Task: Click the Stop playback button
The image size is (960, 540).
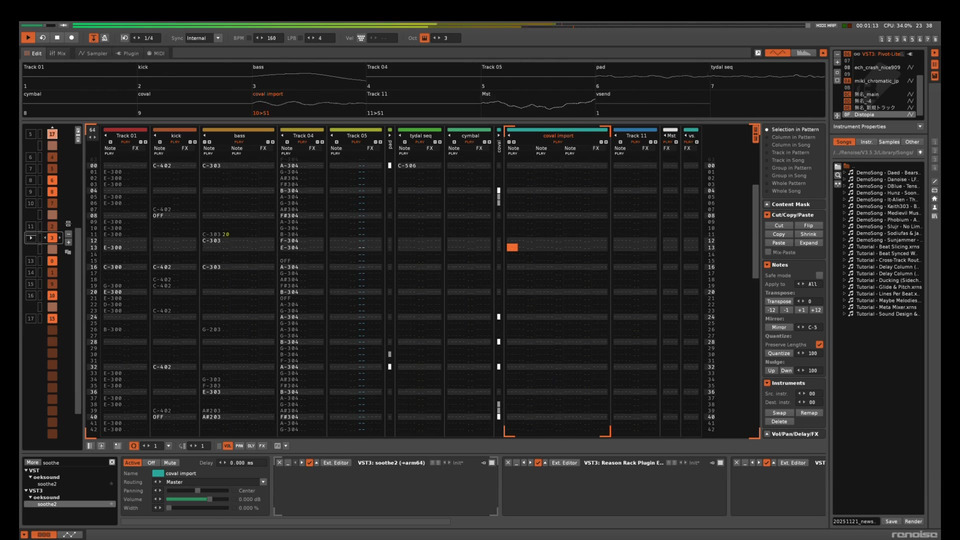Action: (x=57, y=38)
